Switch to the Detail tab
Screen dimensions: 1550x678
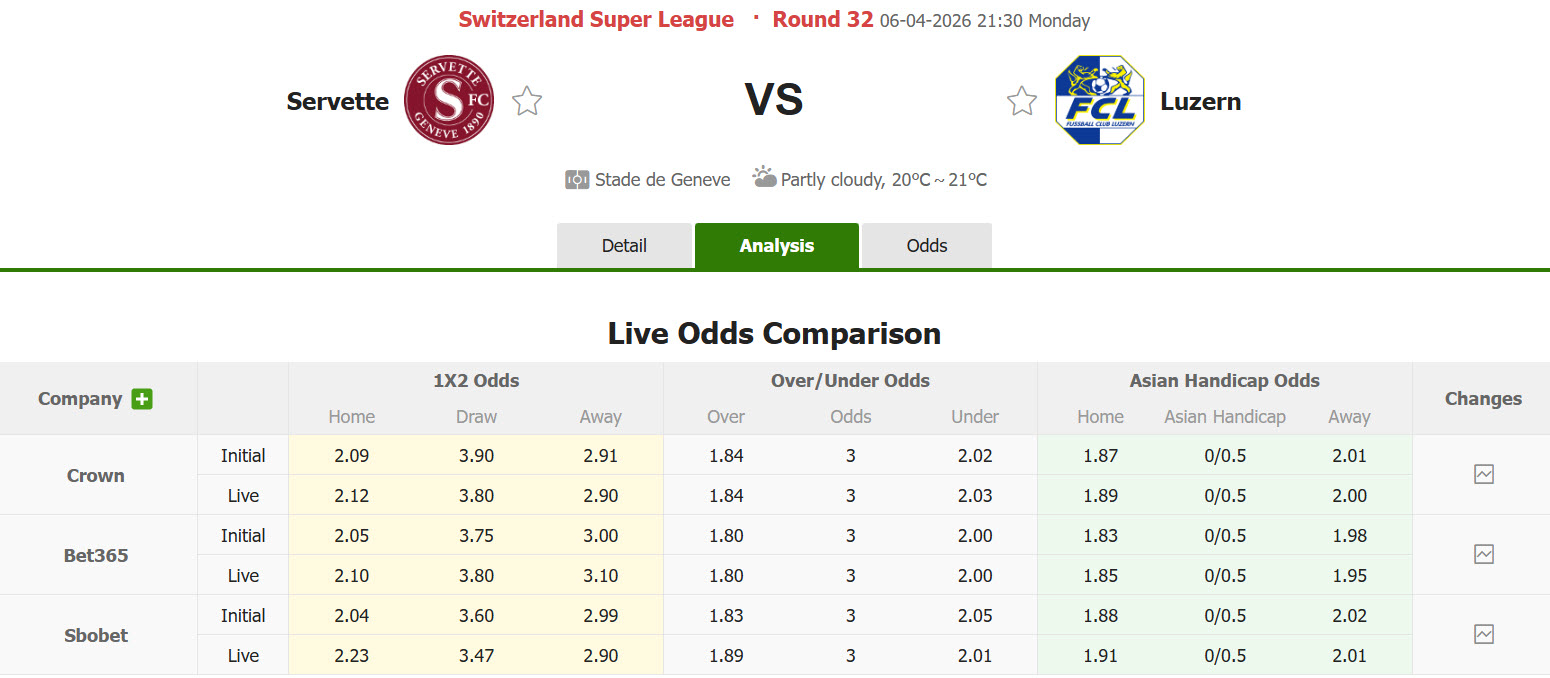tap(624, 245)
